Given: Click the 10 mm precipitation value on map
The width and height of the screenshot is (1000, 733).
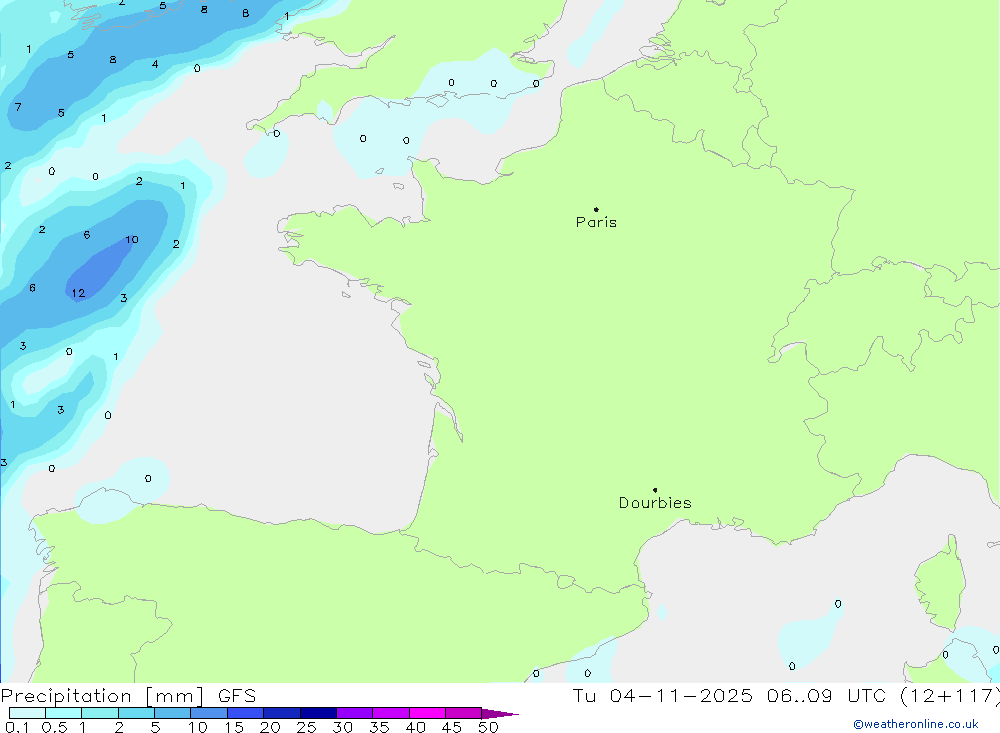Looking at the screenshot, I should [131, 239].
